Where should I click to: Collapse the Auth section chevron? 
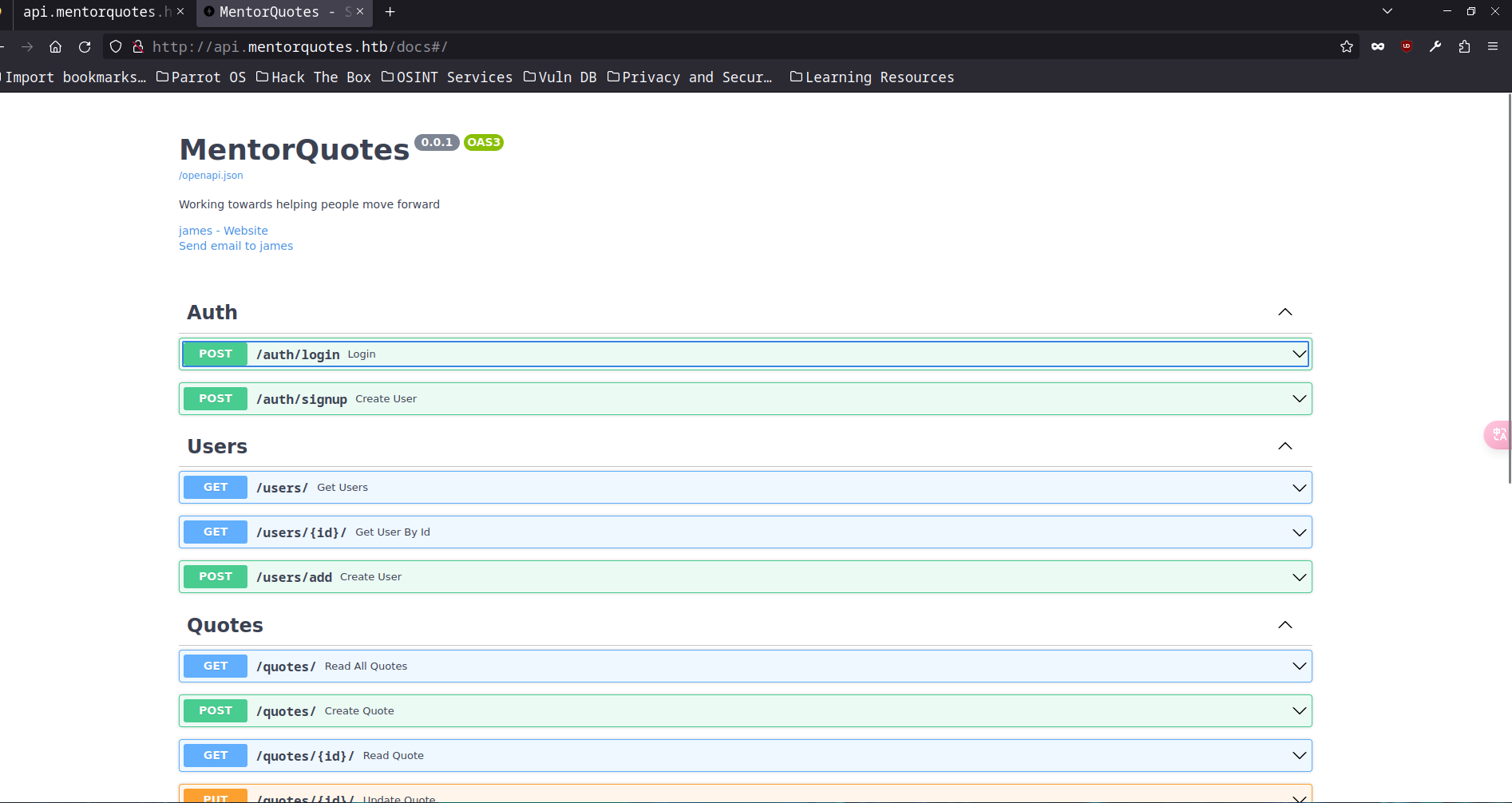pos(1285,312)
